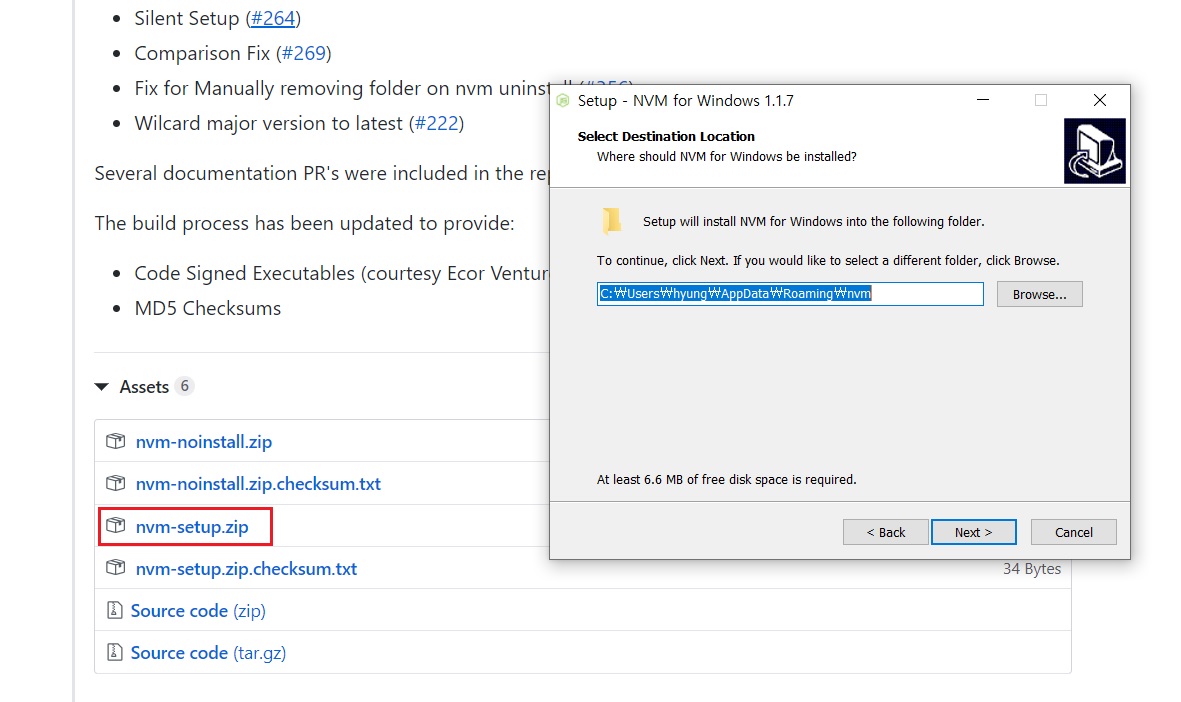The height and width of the screenshot is (702, 1181).
Task: Cancel the NVM installation
Action: coord(1073,532)
